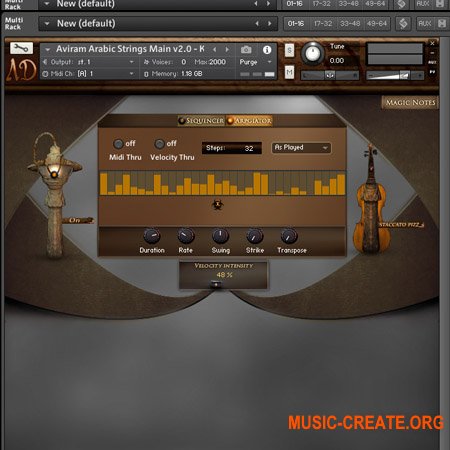450x450 pixels.
Task: Click the first step bar in the velocity sequencer
Action: click(x=104, y=184)
